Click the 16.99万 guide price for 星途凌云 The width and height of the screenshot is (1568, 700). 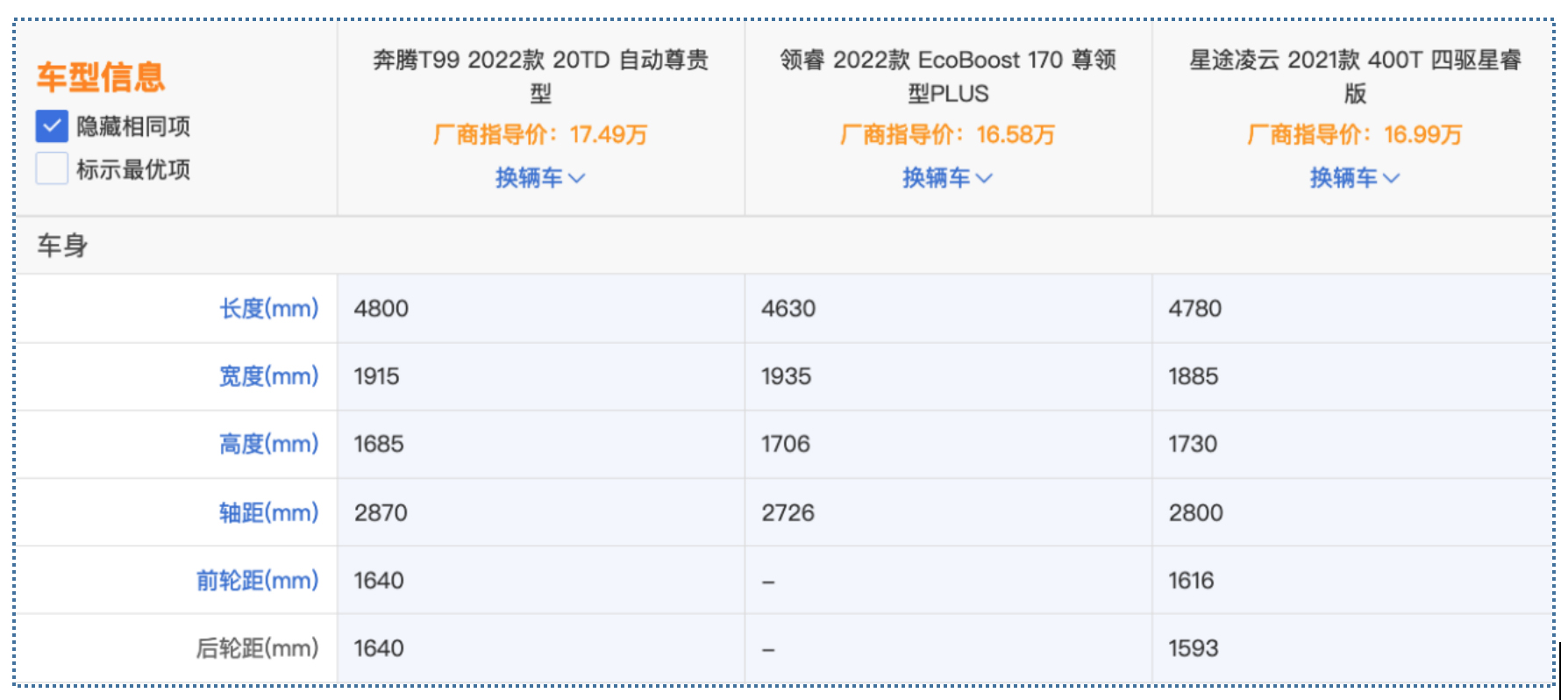tap(1422, 135)
